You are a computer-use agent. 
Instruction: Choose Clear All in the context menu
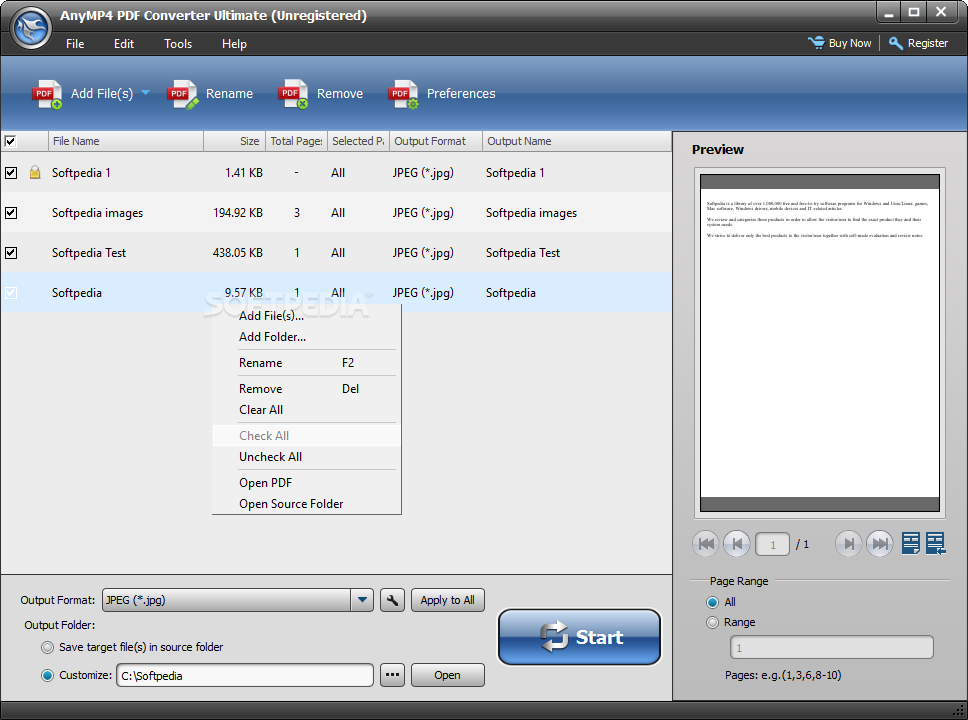click(307, 410)
